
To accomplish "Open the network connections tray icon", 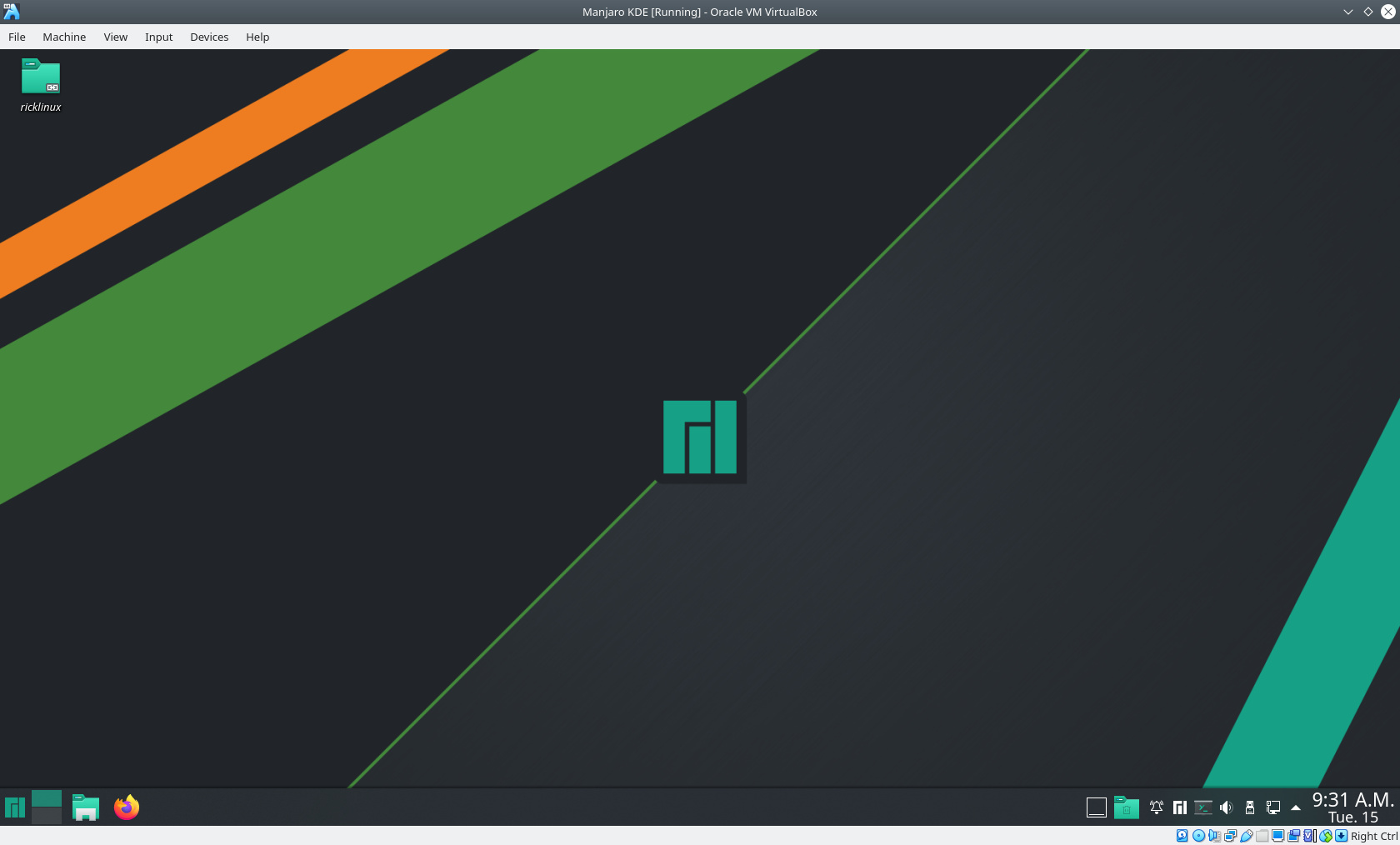I will 1273,807.
